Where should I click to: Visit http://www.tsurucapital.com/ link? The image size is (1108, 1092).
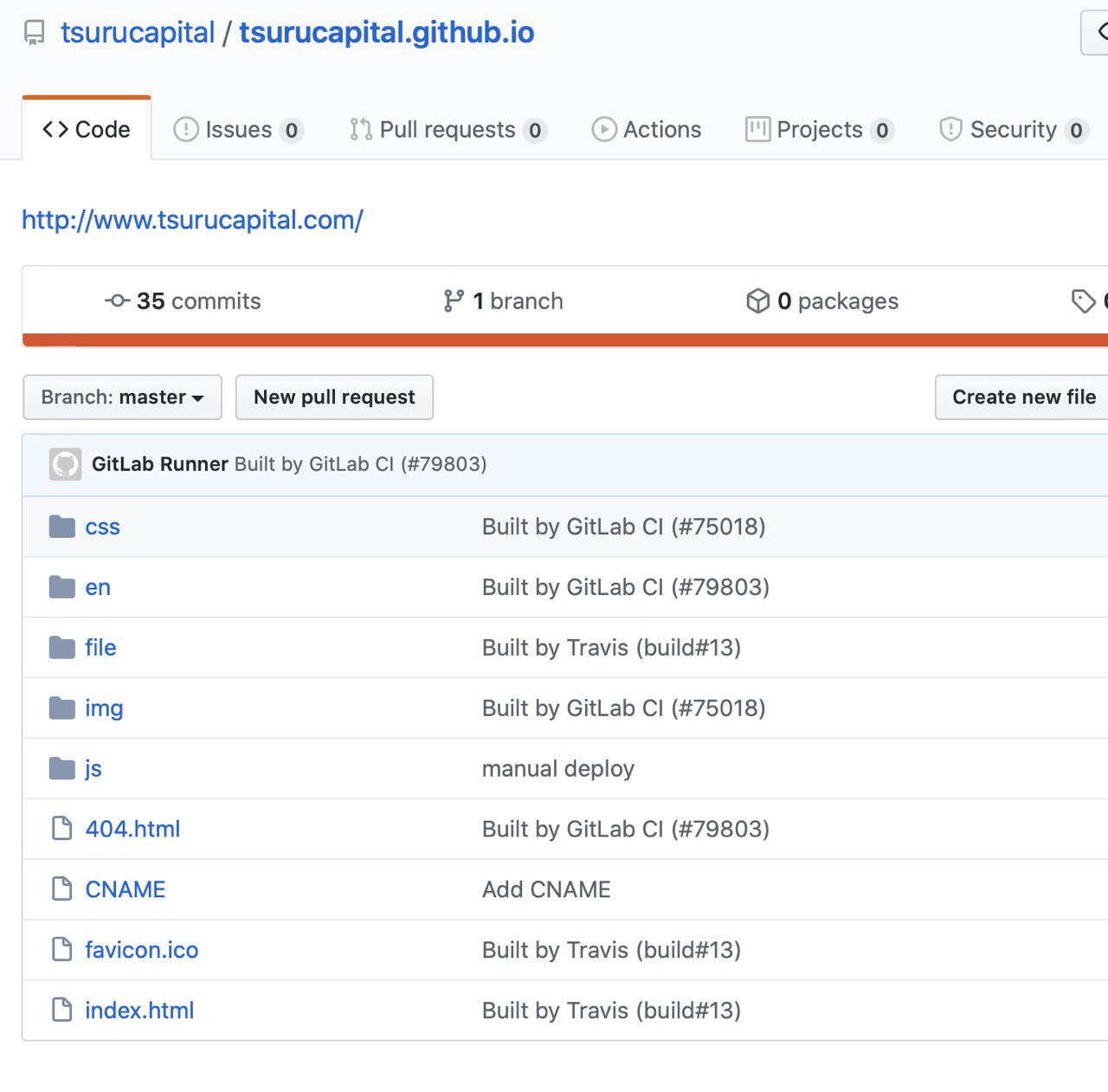[x=192, y=220]
